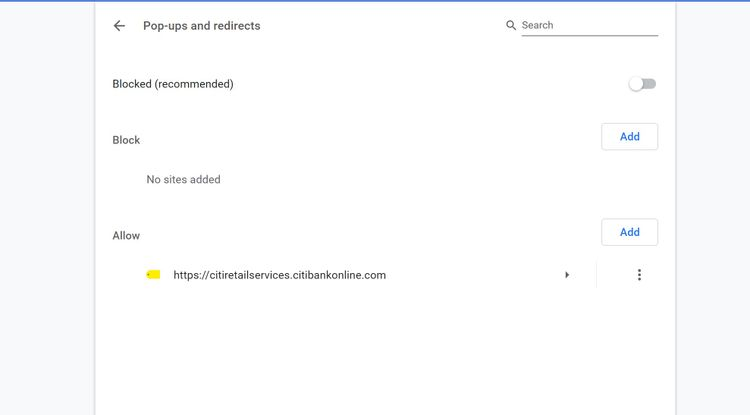750x415 pixels.
Task: Click the knob of the pop-up blocking switch
Action: pyautogui.click(x=636, y=84)
